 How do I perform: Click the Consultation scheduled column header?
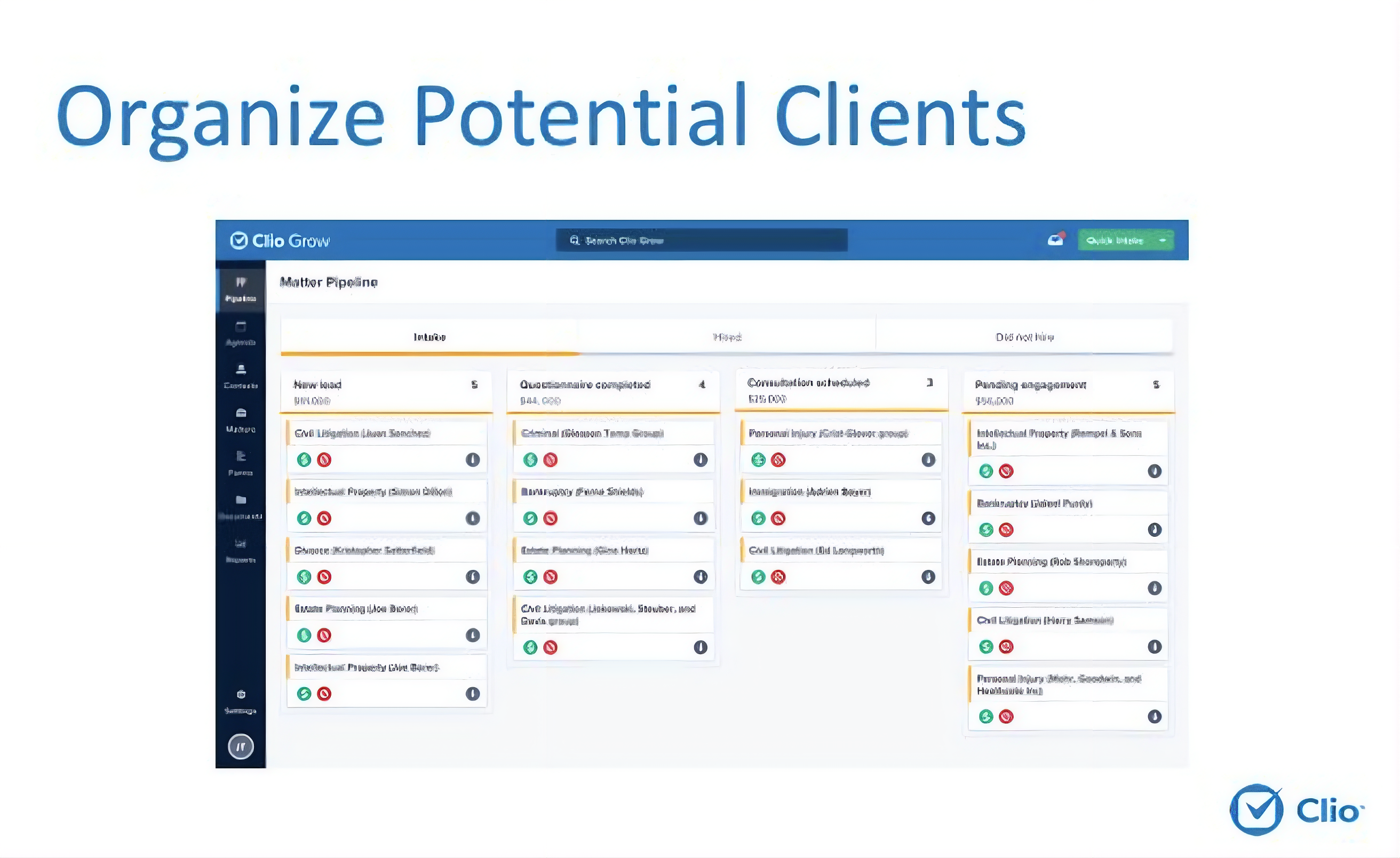(841, 390)
